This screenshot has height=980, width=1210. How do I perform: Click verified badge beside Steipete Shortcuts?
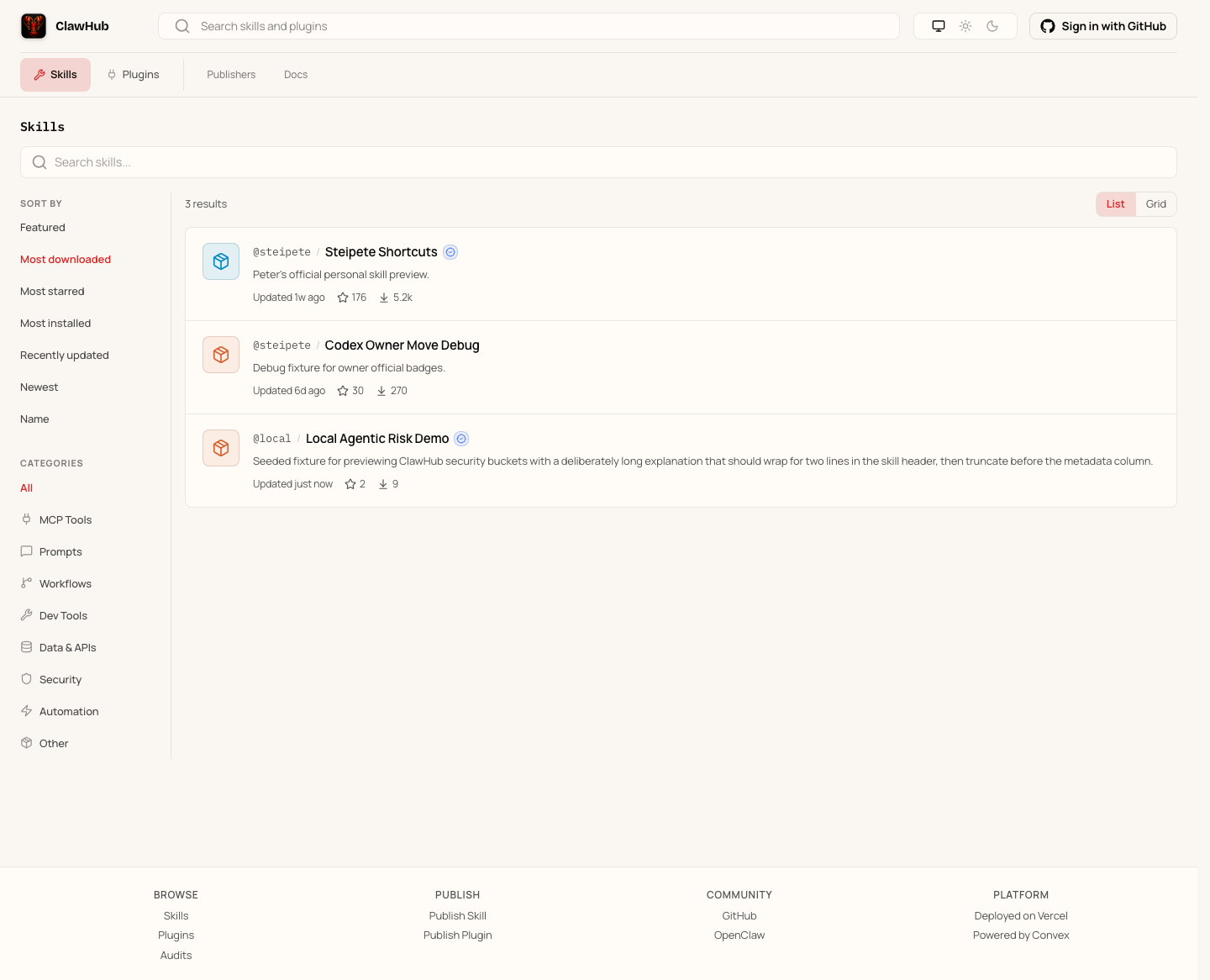[450, 252]
